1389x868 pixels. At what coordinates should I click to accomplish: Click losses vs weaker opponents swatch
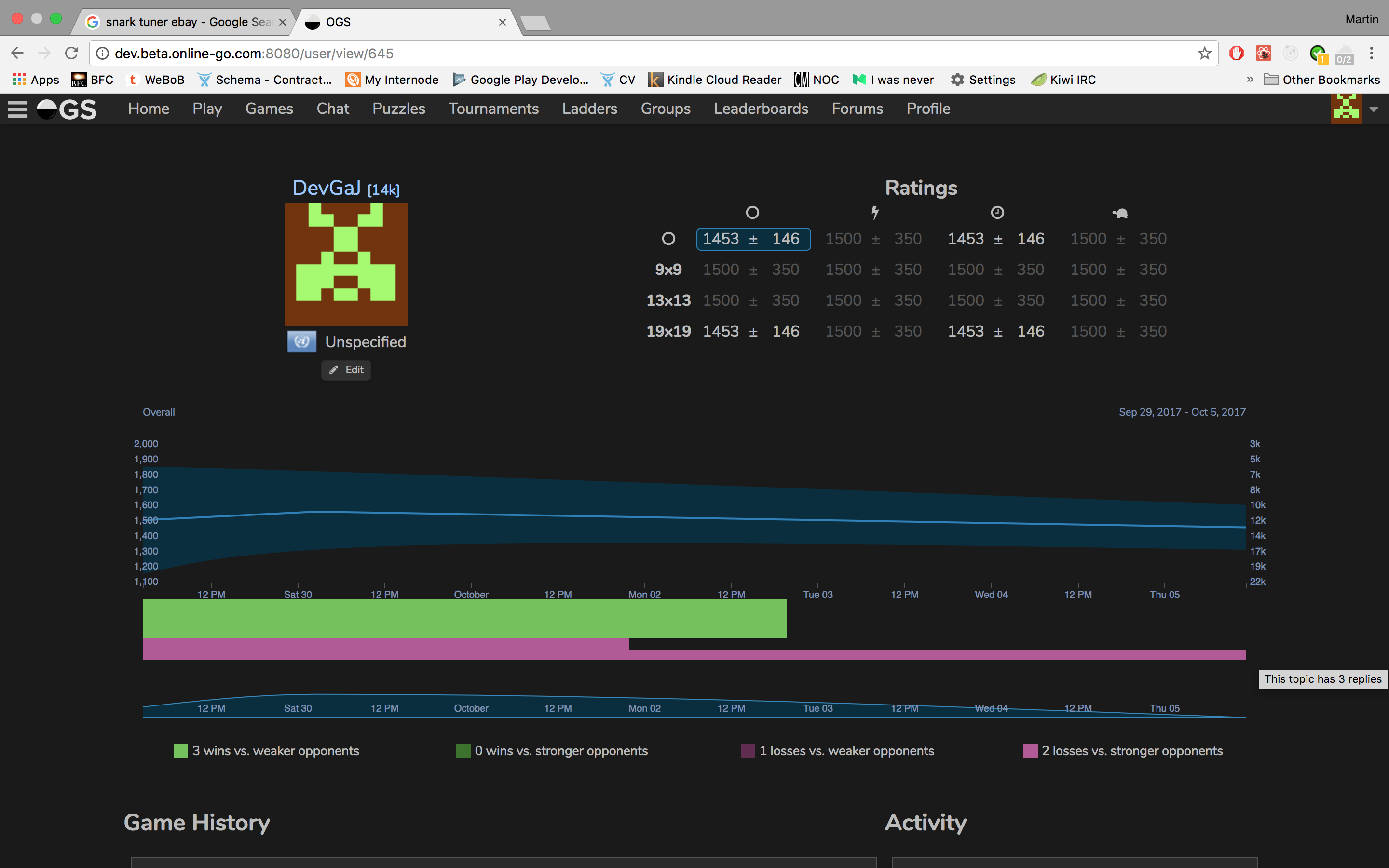tap(748, 751)
